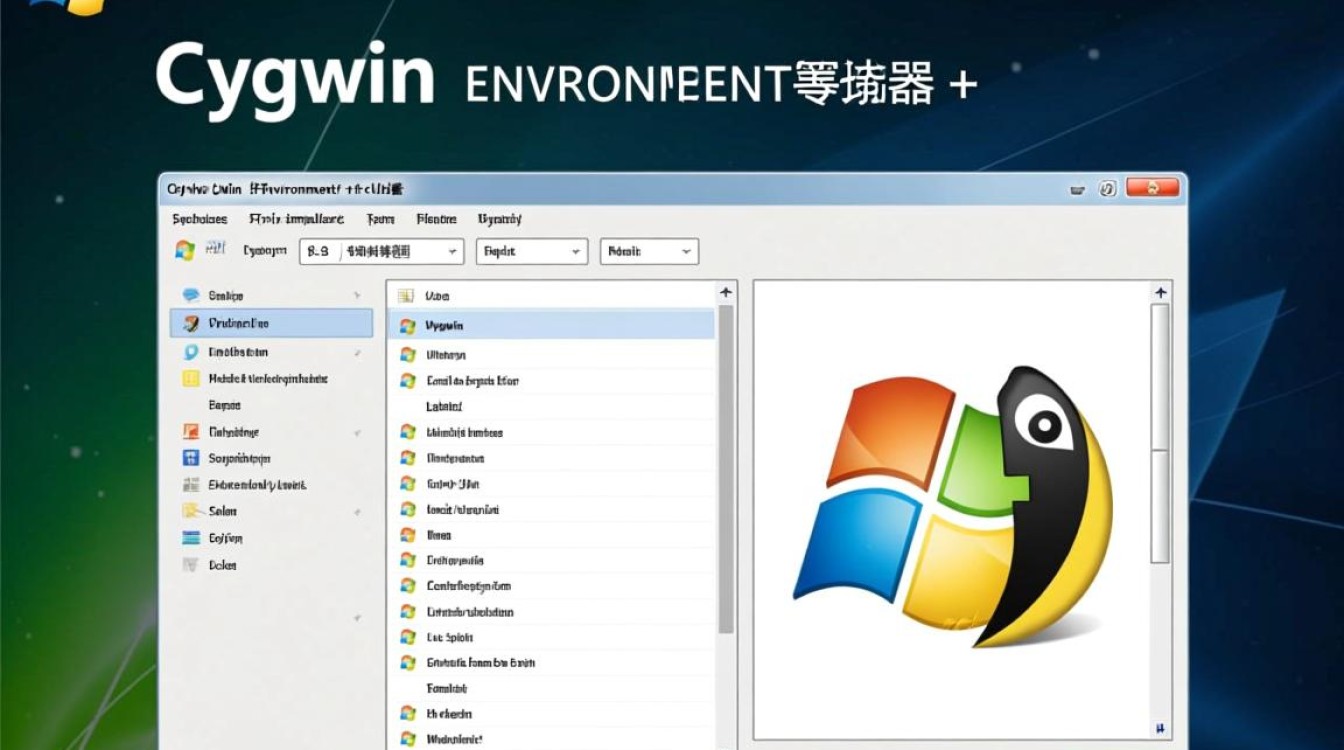
Task: Click the gray funnel icon beside Dolen
Action: pos(190,565)
